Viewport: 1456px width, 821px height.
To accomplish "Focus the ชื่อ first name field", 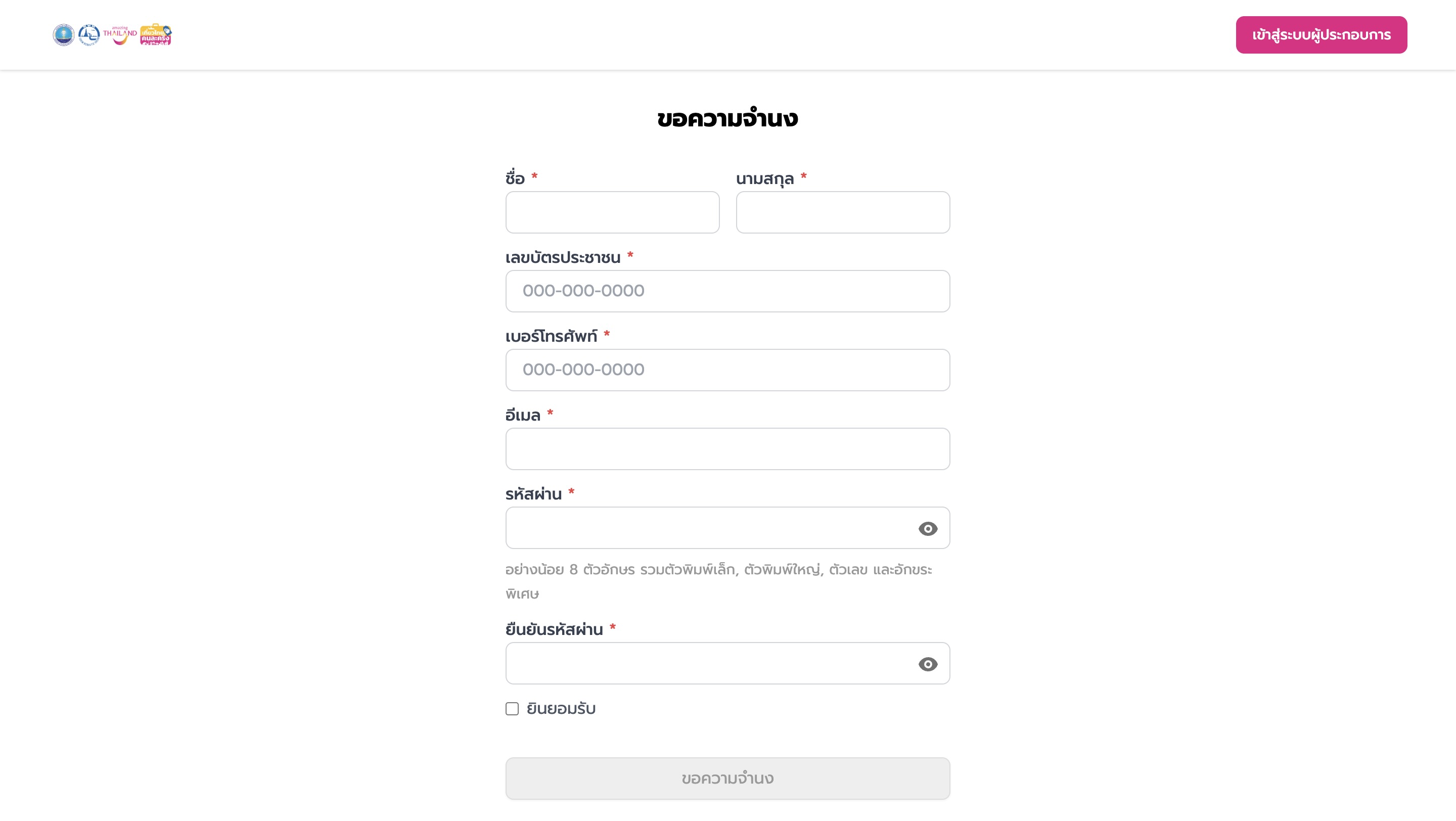I will (x=613, y=212).
